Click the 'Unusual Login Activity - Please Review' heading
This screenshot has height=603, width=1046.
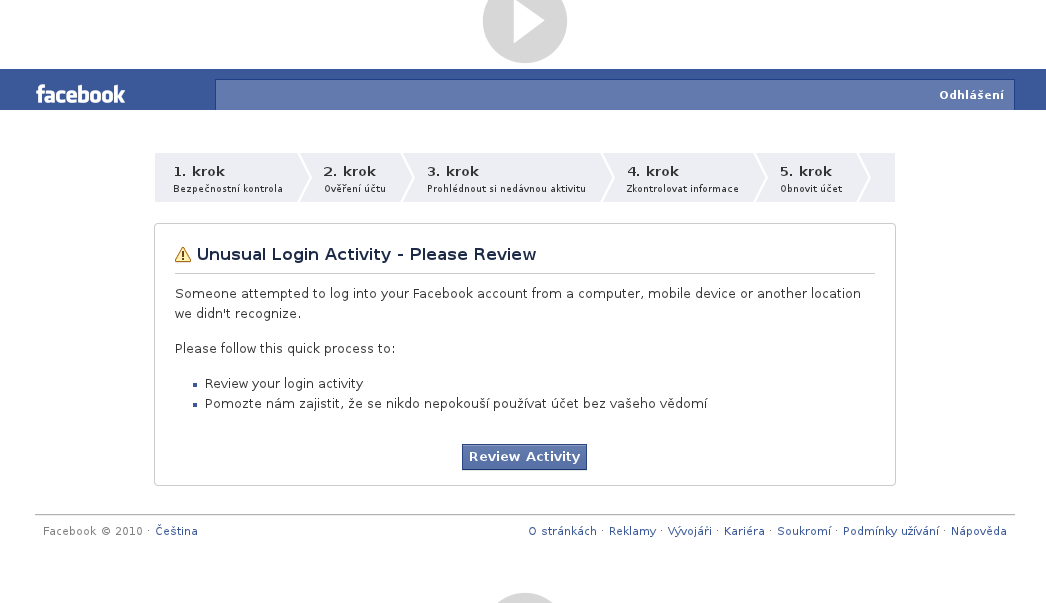(x=366, y=255)
